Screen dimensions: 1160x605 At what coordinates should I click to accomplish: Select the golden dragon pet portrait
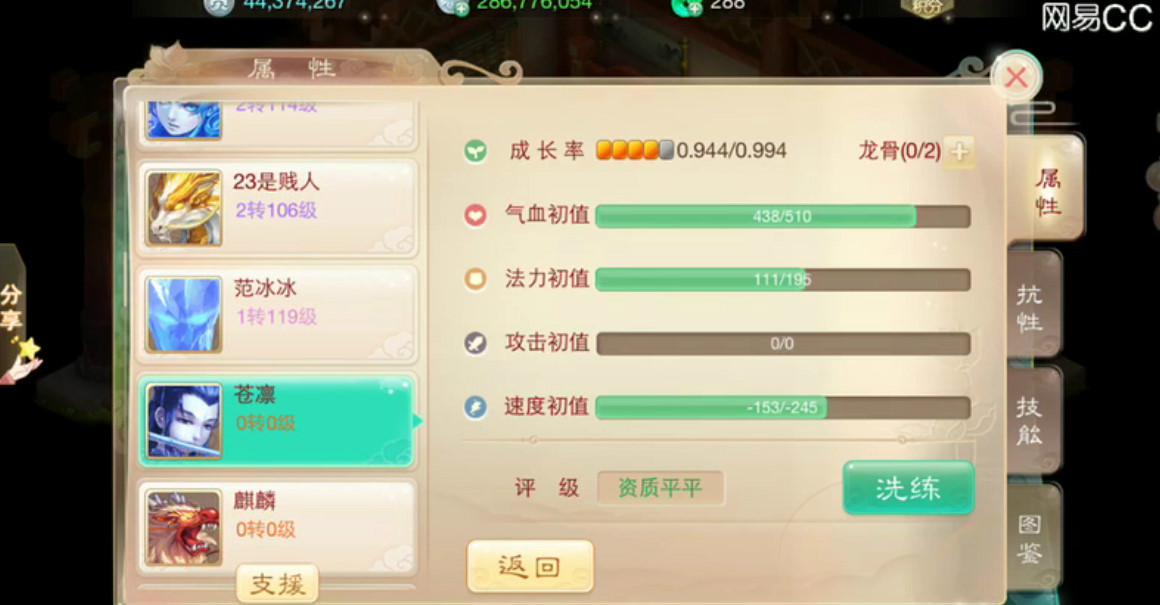click(183, 208)
